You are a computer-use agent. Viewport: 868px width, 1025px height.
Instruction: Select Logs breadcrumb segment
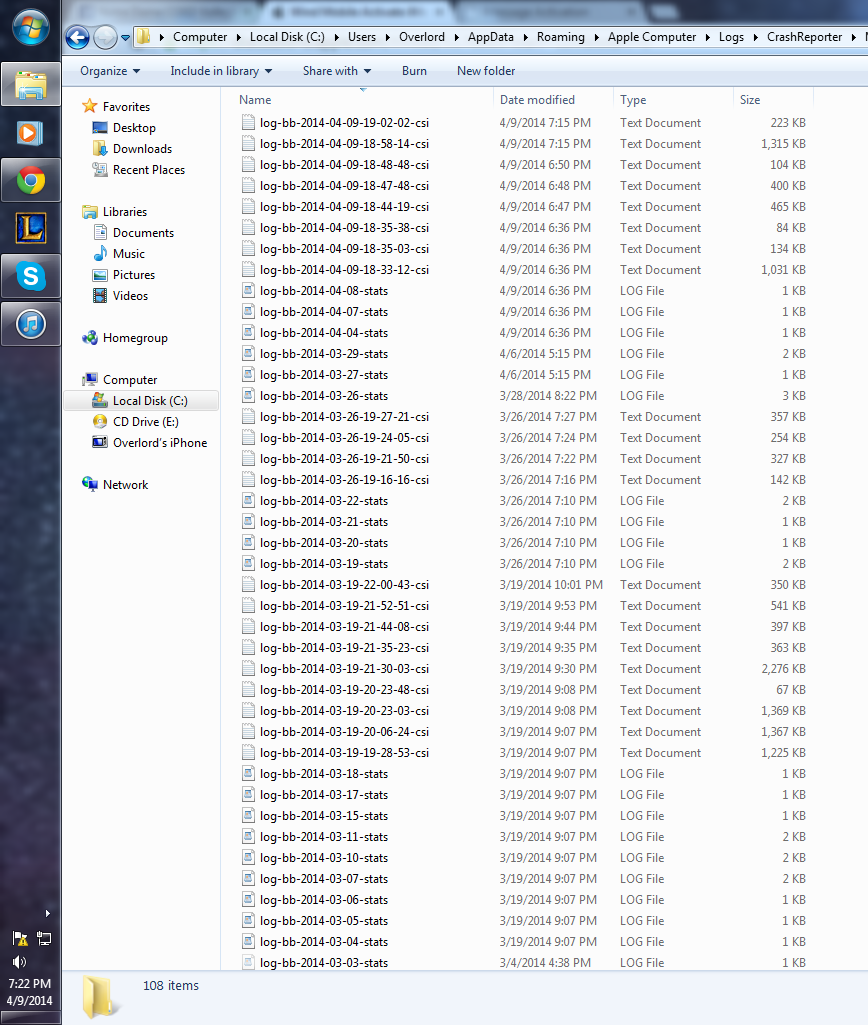pyautogui.click(x=731, y=37)
